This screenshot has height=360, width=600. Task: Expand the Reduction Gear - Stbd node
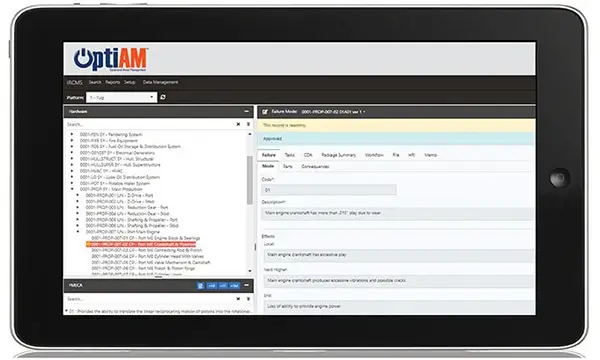tap(78, 213)
